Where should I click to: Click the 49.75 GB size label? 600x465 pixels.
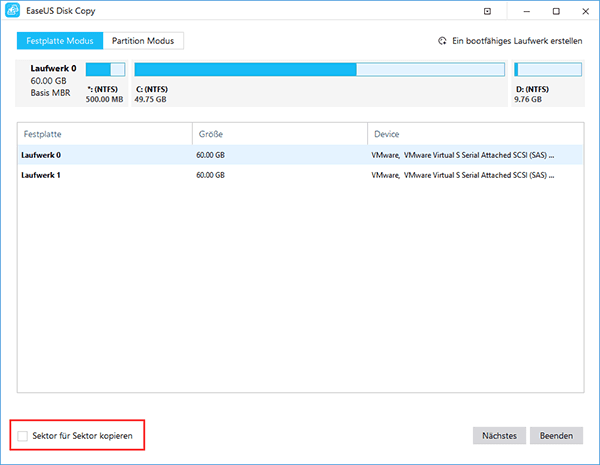point(150,100)
